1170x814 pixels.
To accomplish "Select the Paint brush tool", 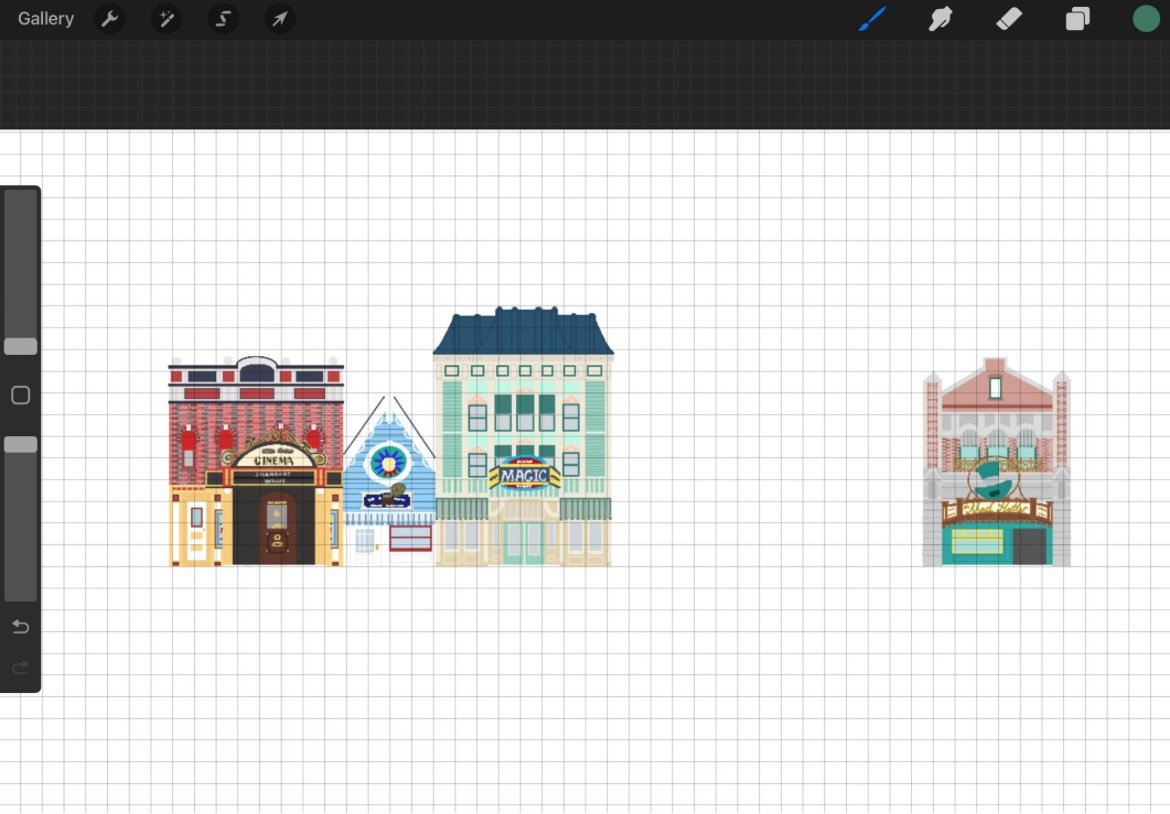I will click(x=872, y=19).
